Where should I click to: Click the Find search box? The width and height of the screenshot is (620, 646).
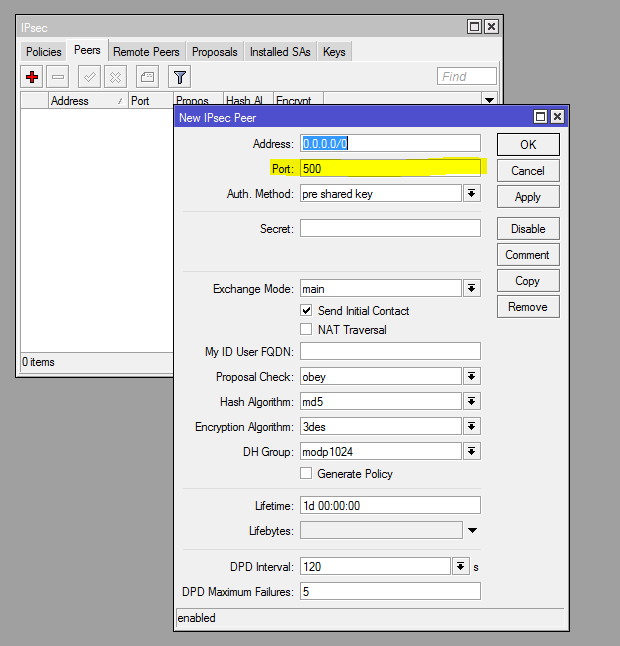467,76
